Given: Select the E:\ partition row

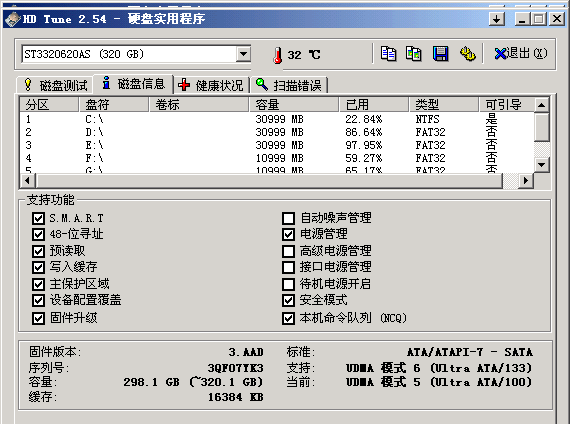Looking at the screenshot, I should (x=277, y=145).
